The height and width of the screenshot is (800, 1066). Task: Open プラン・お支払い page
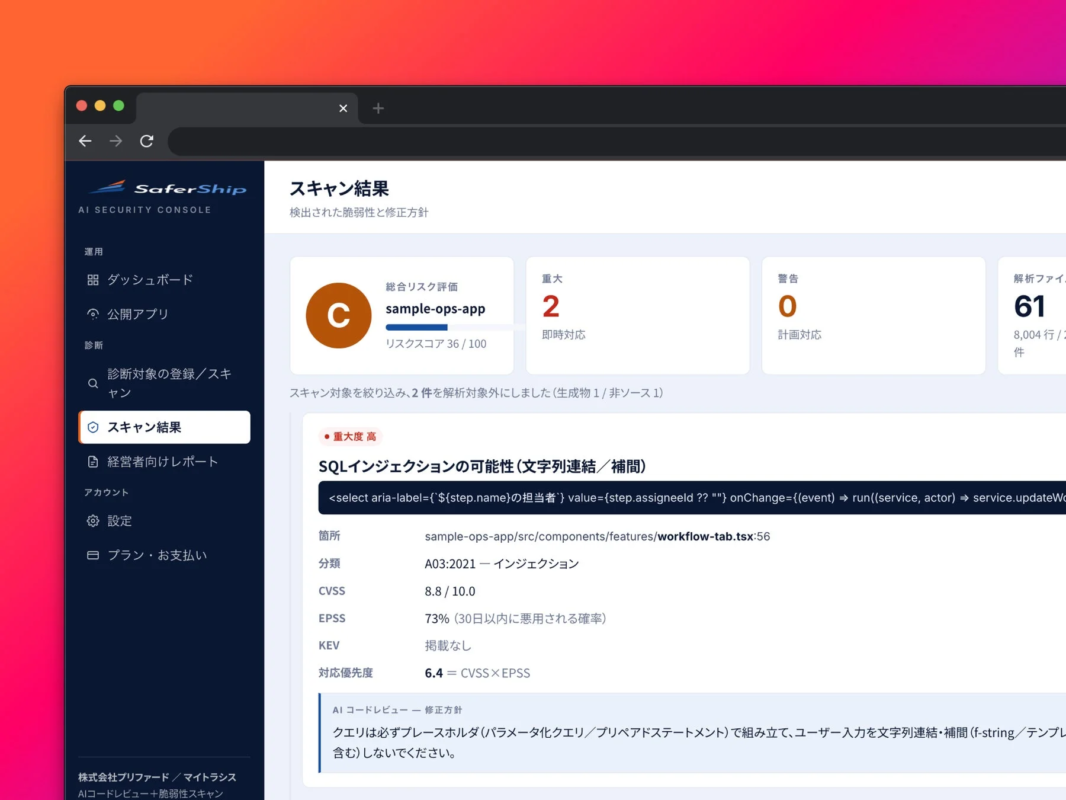pyautogui.click(x=164, y=555)
